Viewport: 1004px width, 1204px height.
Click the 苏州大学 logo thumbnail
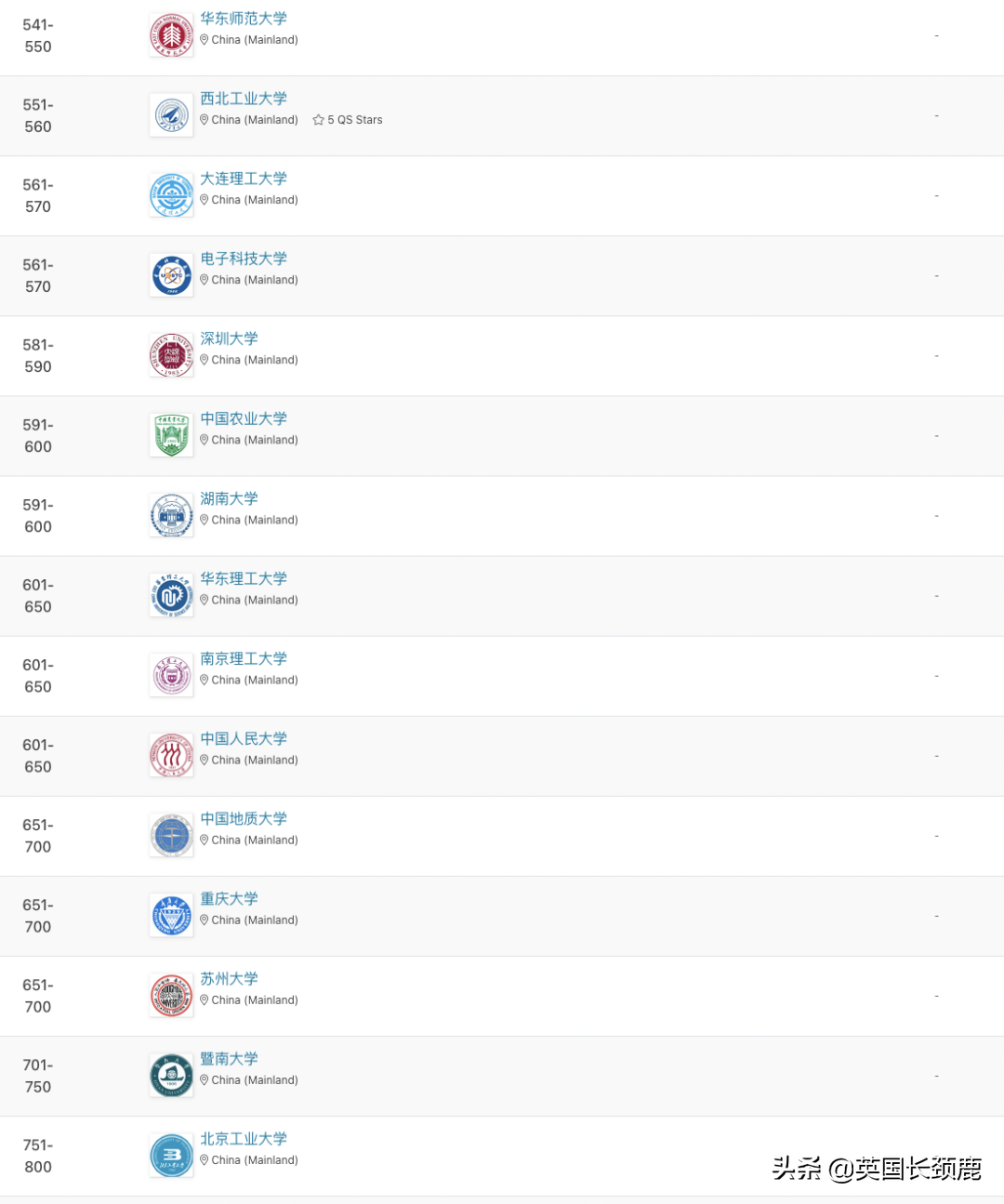[171, 996]
